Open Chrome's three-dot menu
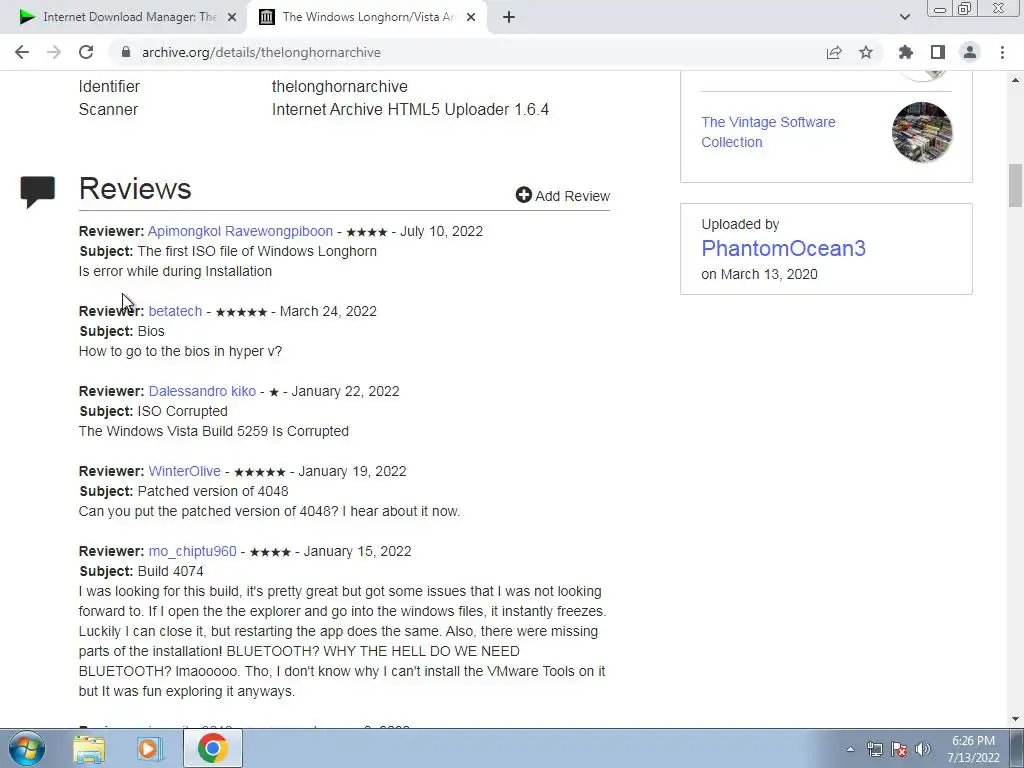The height and width of the screenshot is (768, 1024). [1002, 52]
